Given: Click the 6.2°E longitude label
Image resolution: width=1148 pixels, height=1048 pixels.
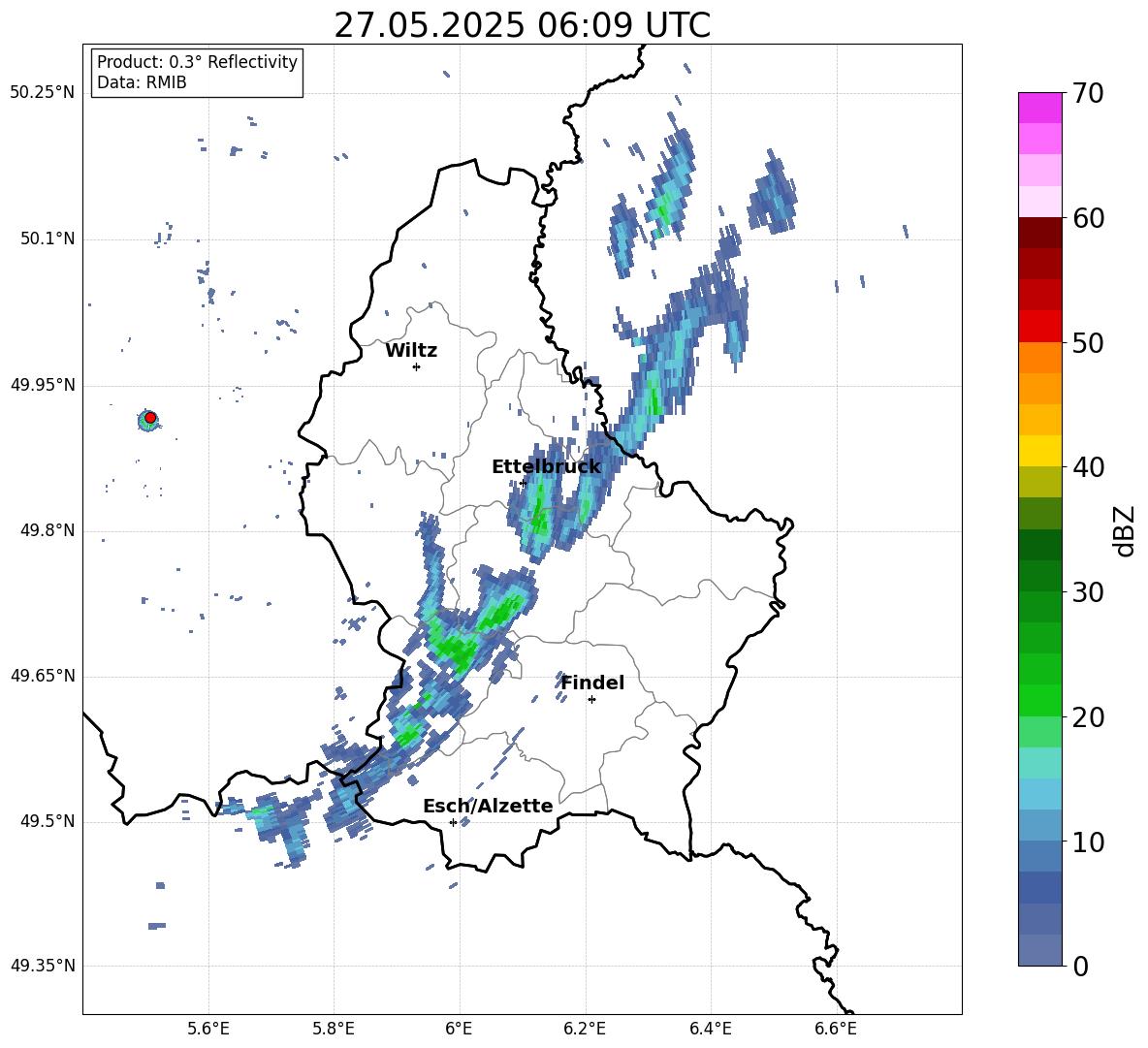Looking at the screenshot, I should coord(585,1029).
